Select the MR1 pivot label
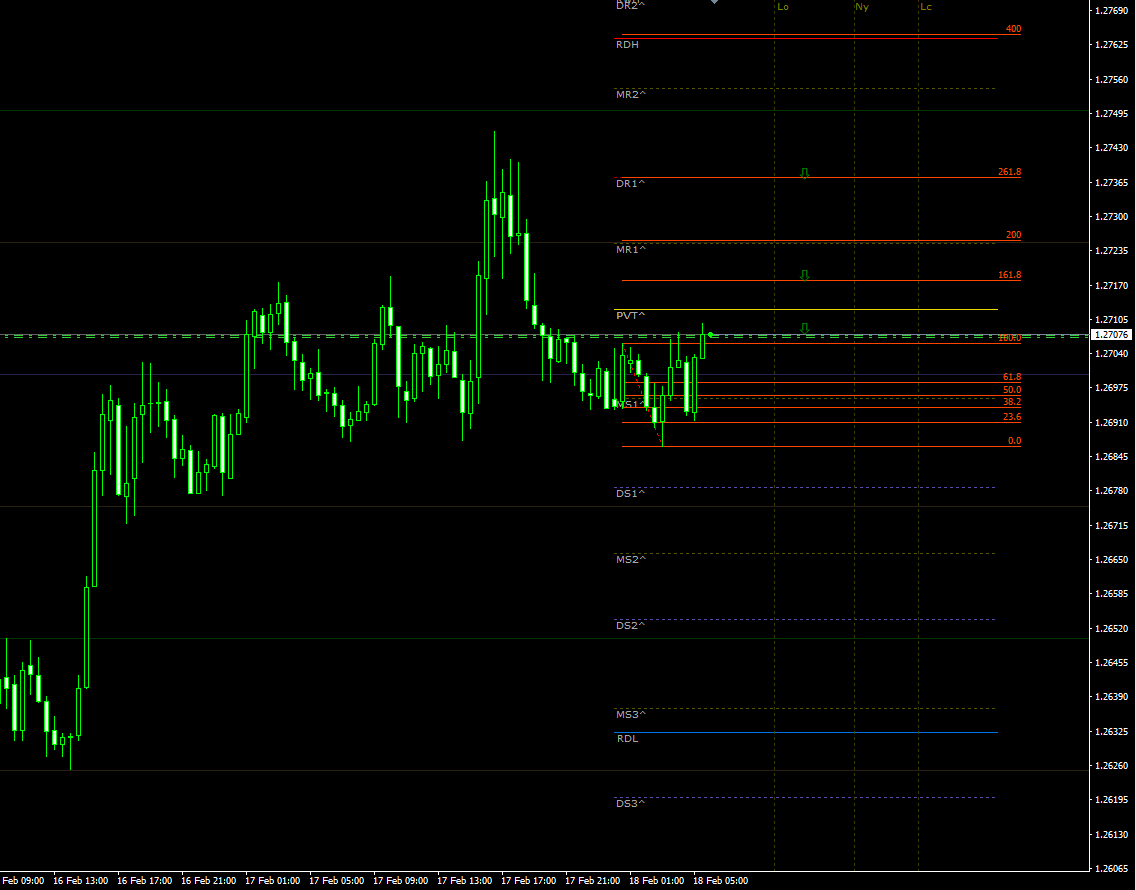1136x890 pixels. [x=626, y=248]
